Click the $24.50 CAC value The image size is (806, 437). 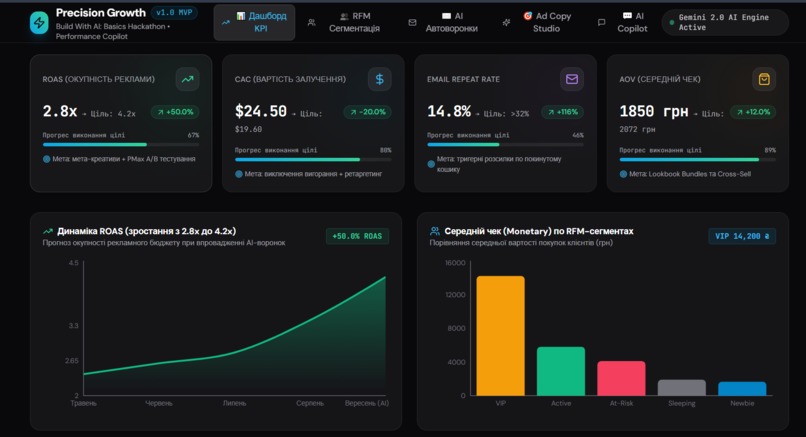click(261, 111)
